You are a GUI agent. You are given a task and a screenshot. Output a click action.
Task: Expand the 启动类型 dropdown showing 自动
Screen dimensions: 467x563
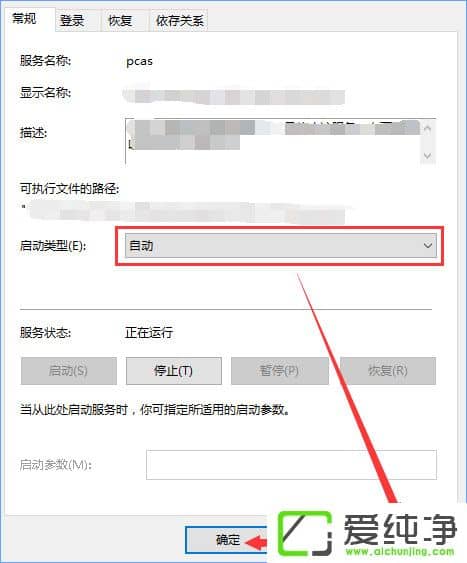[281, 246]
